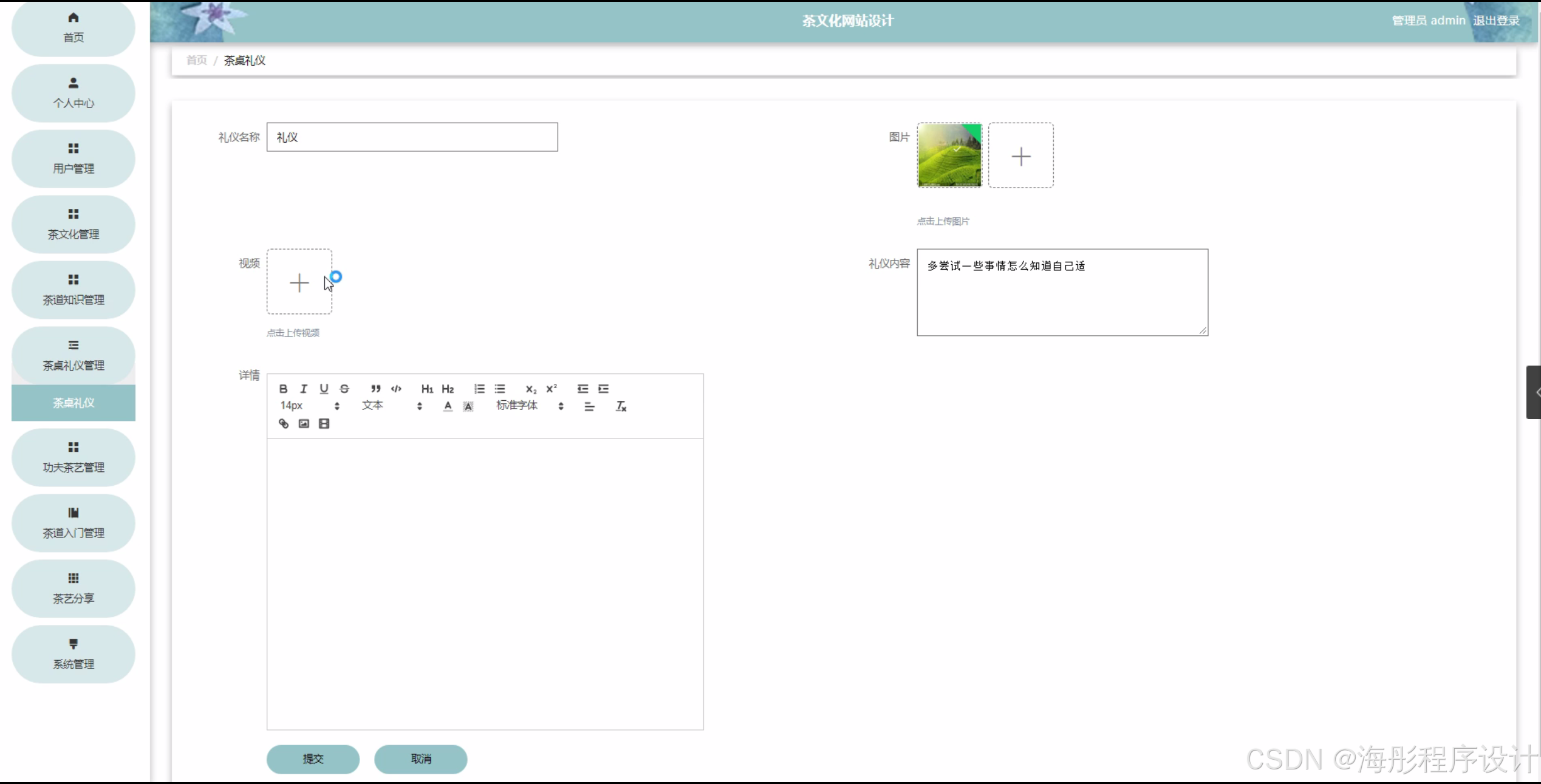Click the code block icon

tap(396, 389)
